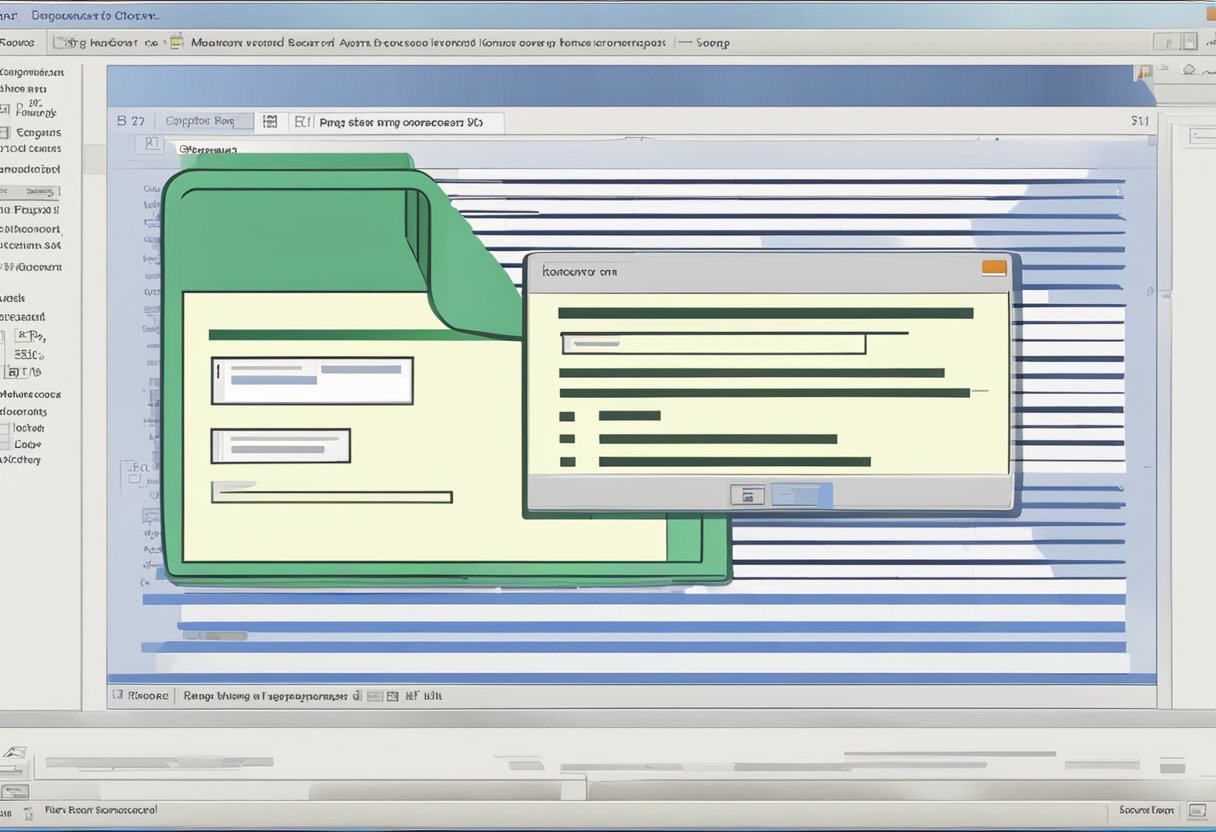The height and width of the screenshot is (832, 1216).
Task: Toggle the first checkbox in the dialog list
Action: tap(567, 416)
